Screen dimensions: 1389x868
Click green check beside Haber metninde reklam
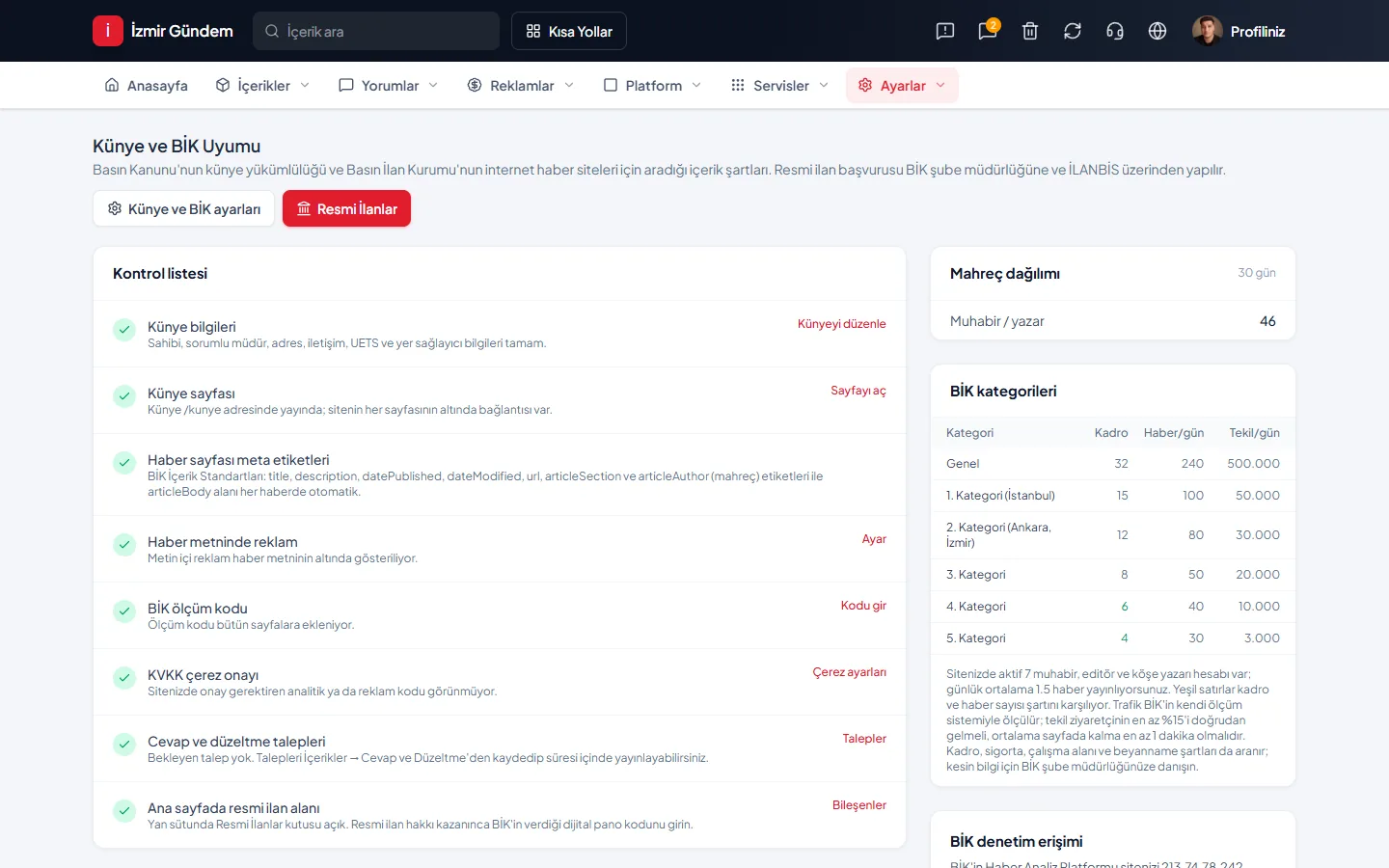[124, 545]
